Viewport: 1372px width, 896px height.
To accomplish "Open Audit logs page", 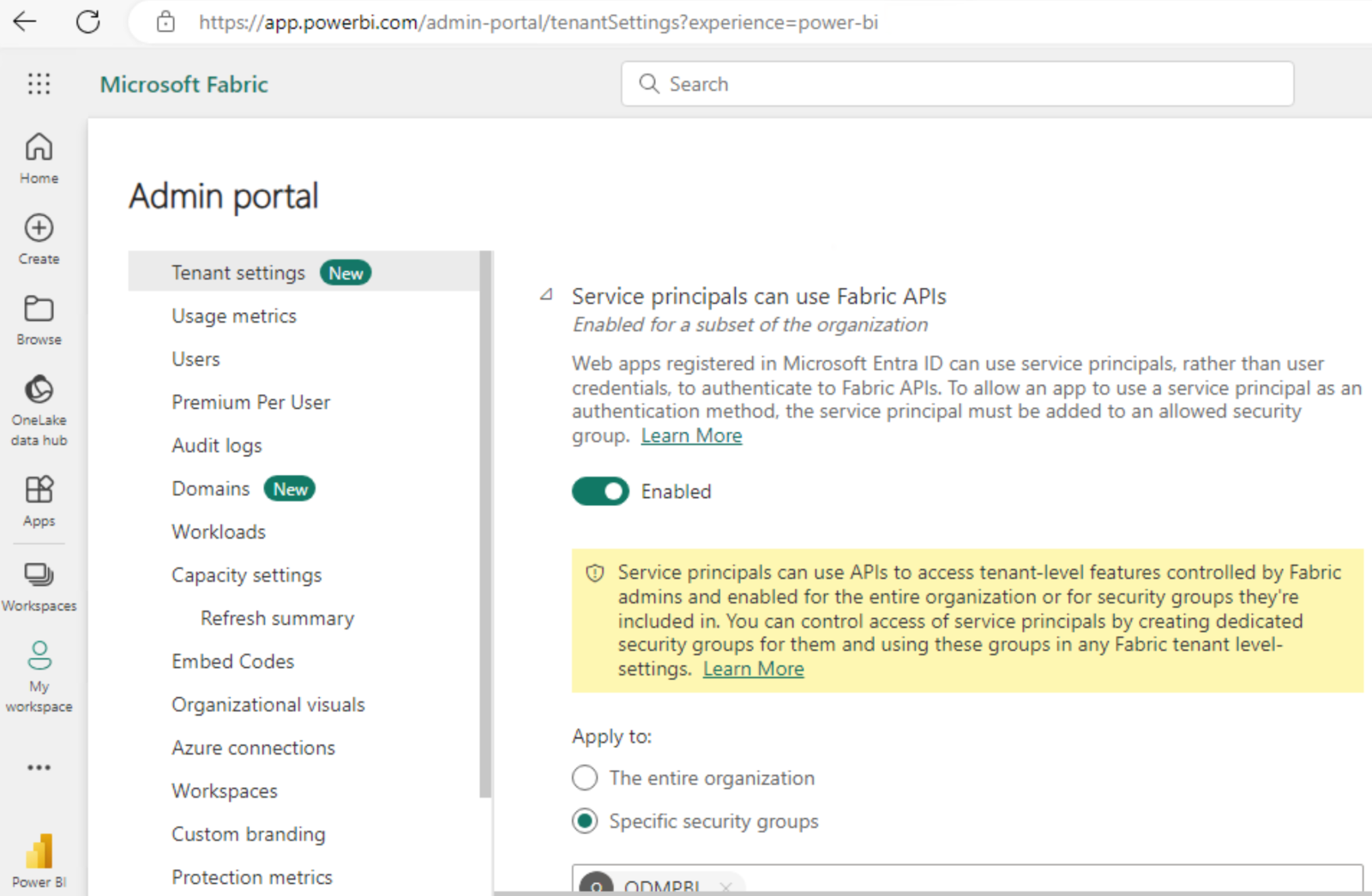I will [x=217, y=446].
